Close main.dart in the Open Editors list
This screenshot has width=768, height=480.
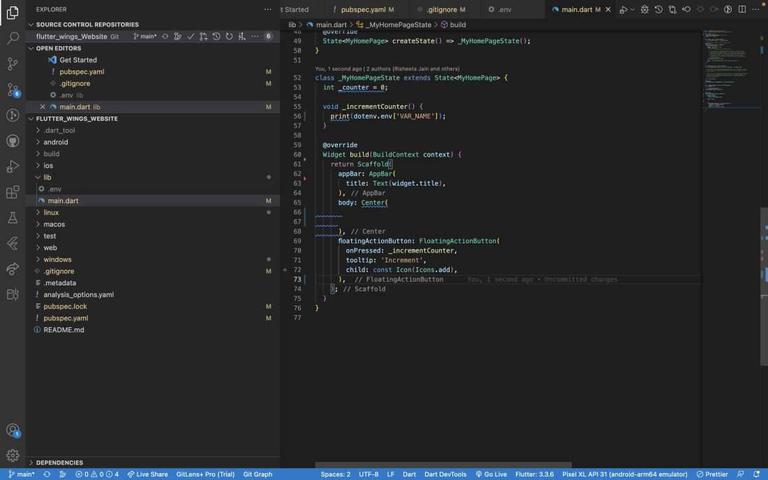click(43, 107)
